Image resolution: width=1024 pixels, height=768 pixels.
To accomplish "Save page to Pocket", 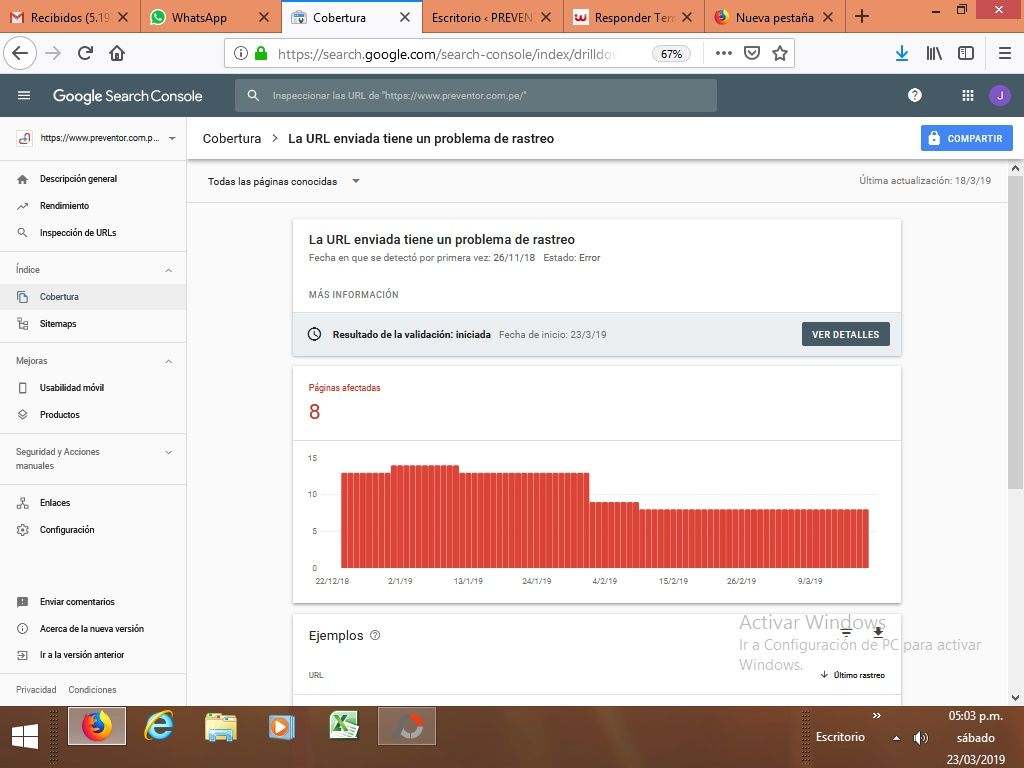I will 752,54.
